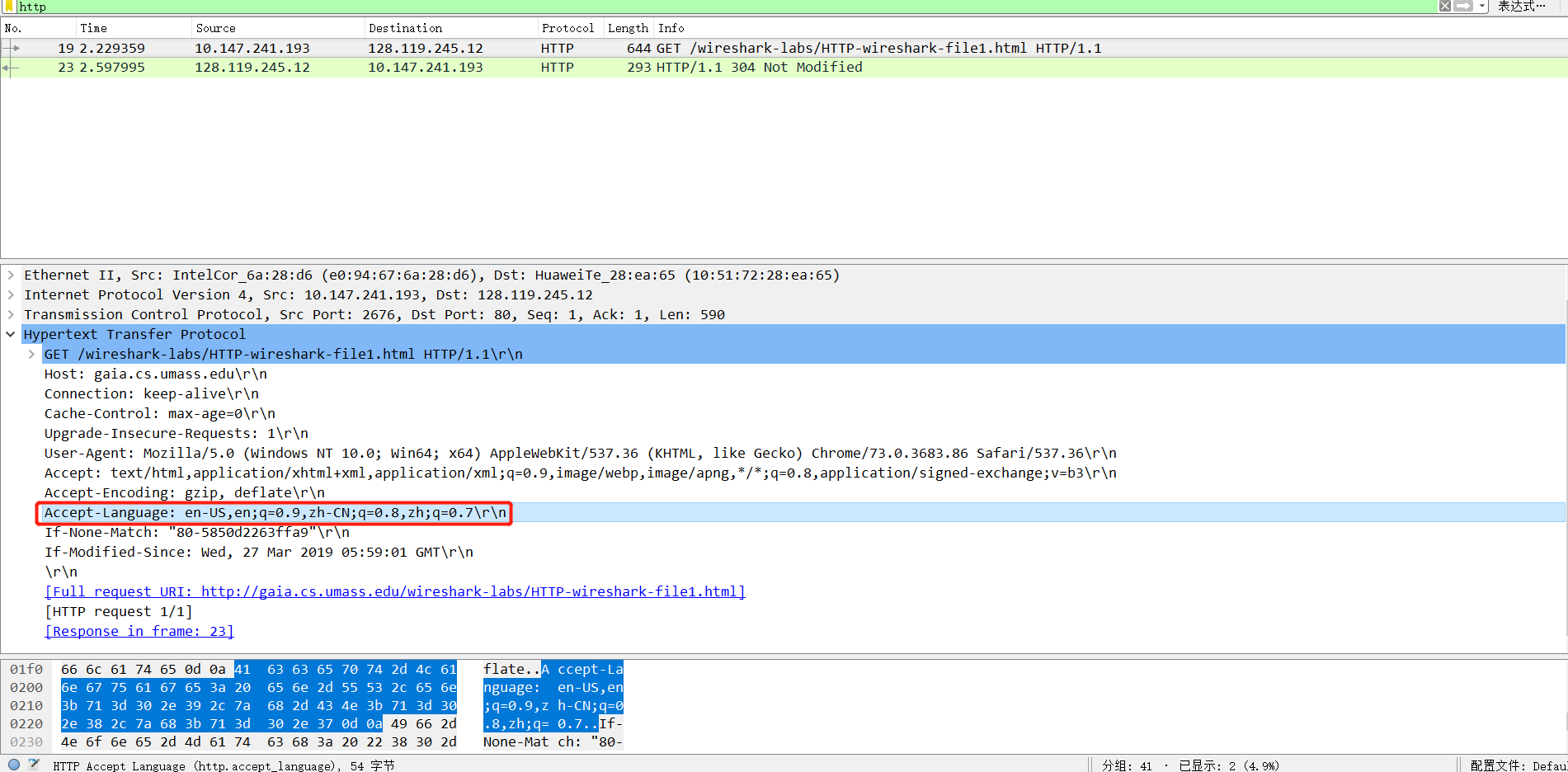Image resolution: width=1568 pixels, height=772 pixels.
Task: Follow the Full request URI link
Action: tap(395, 591)
